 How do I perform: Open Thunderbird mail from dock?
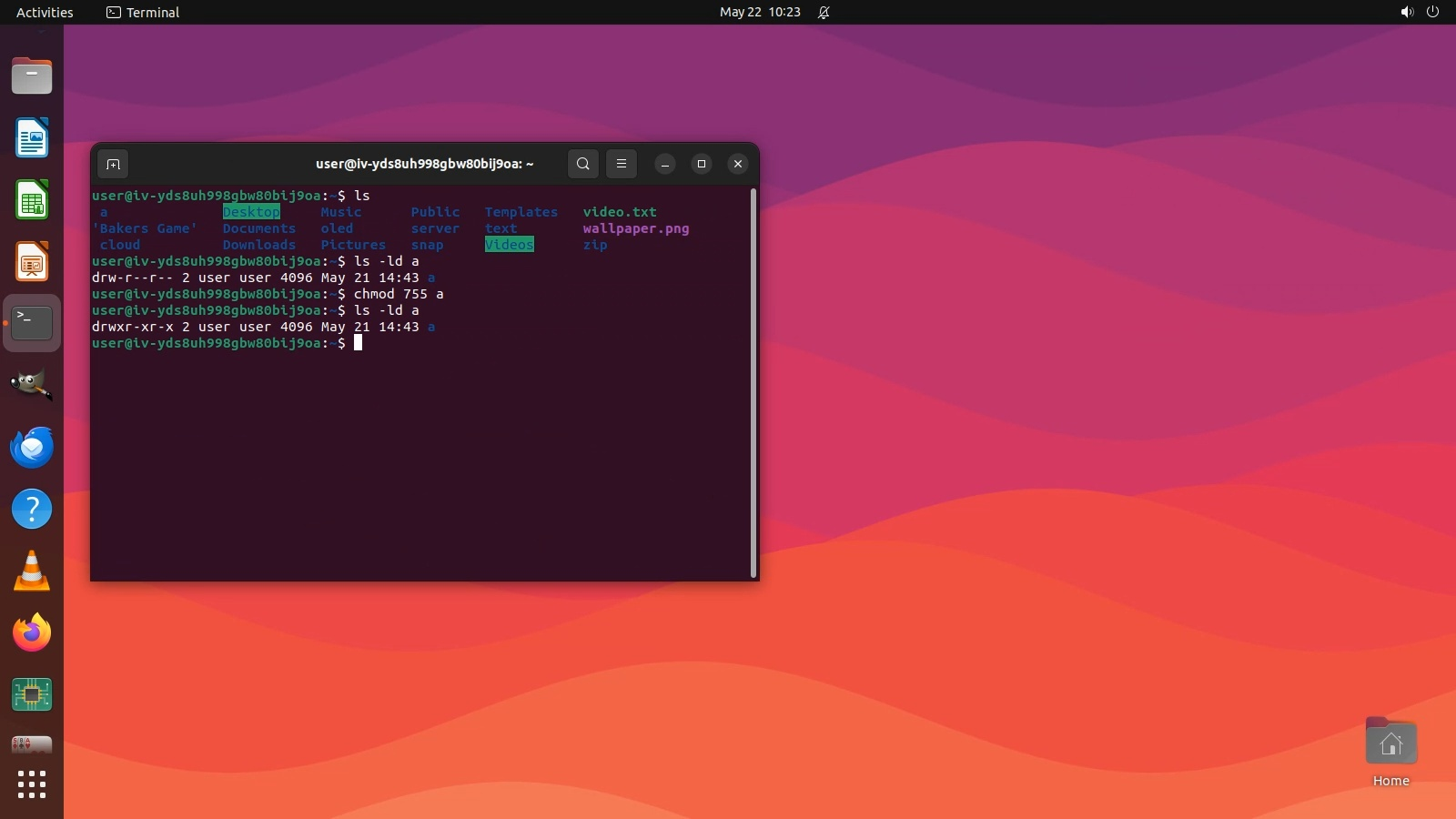(32, 447)
